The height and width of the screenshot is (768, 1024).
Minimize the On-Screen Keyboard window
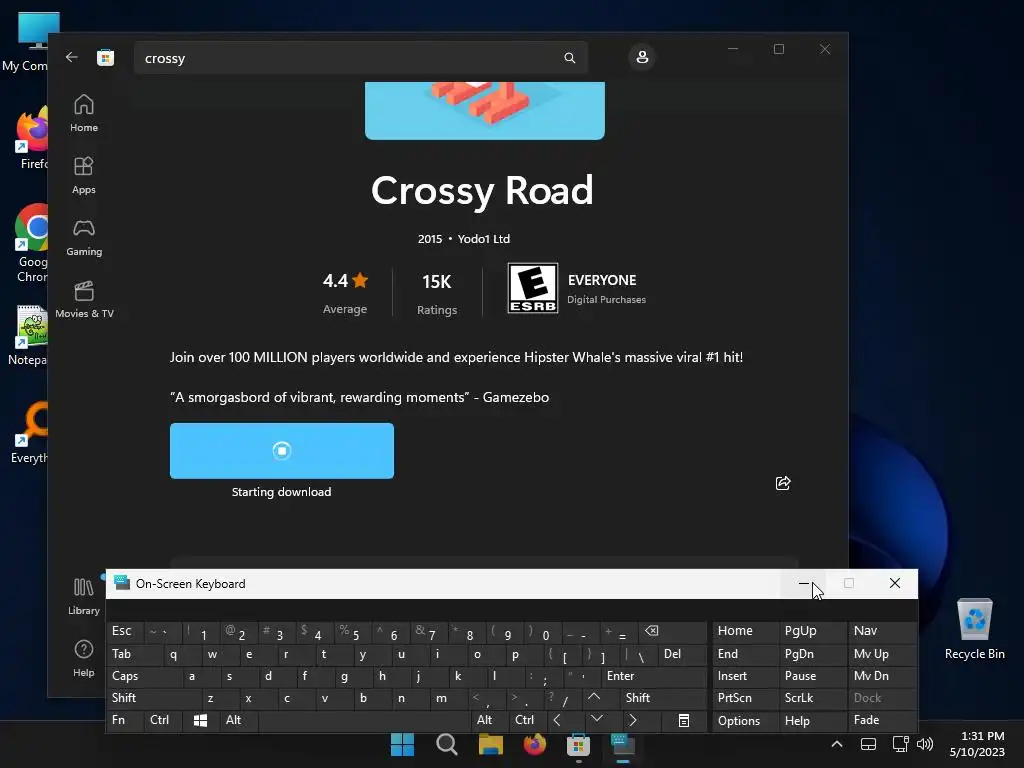coord(803,584)
